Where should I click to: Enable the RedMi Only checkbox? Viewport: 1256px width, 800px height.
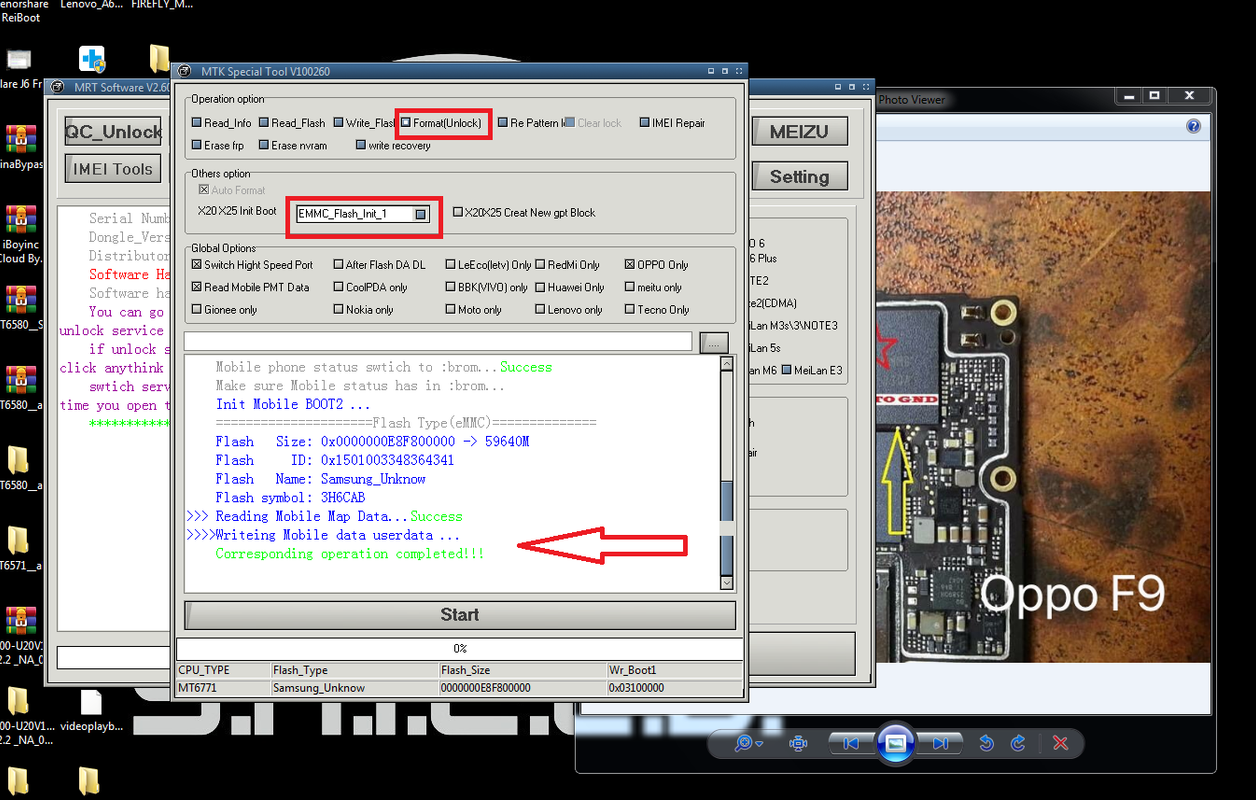pyautogui.click(x=541, y=265)
